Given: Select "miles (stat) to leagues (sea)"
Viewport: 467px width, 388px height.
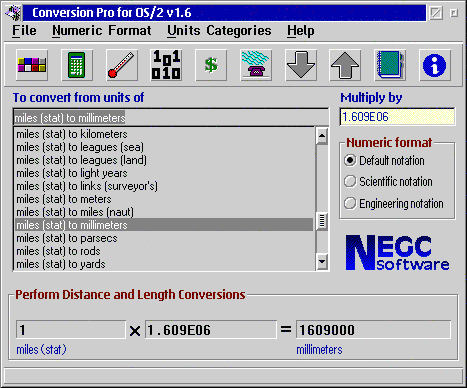Looking at the screenshot, I should tap(164, 147).
